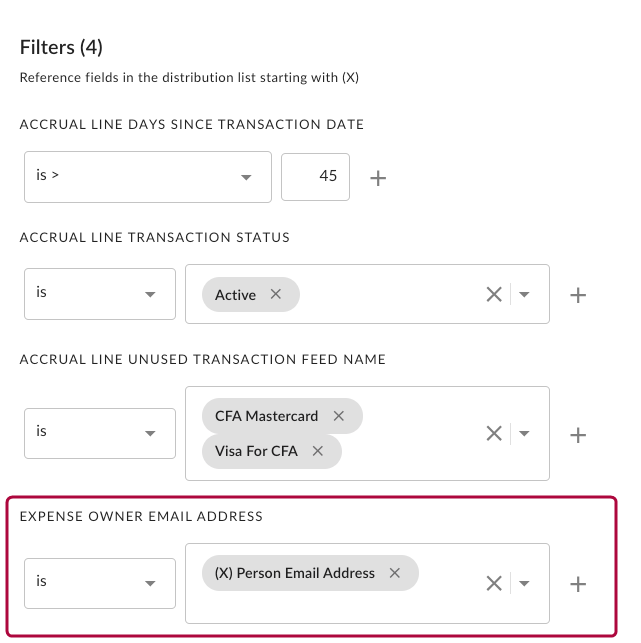
Task: Clear all transaction feed name values
Action: [494, 433]
